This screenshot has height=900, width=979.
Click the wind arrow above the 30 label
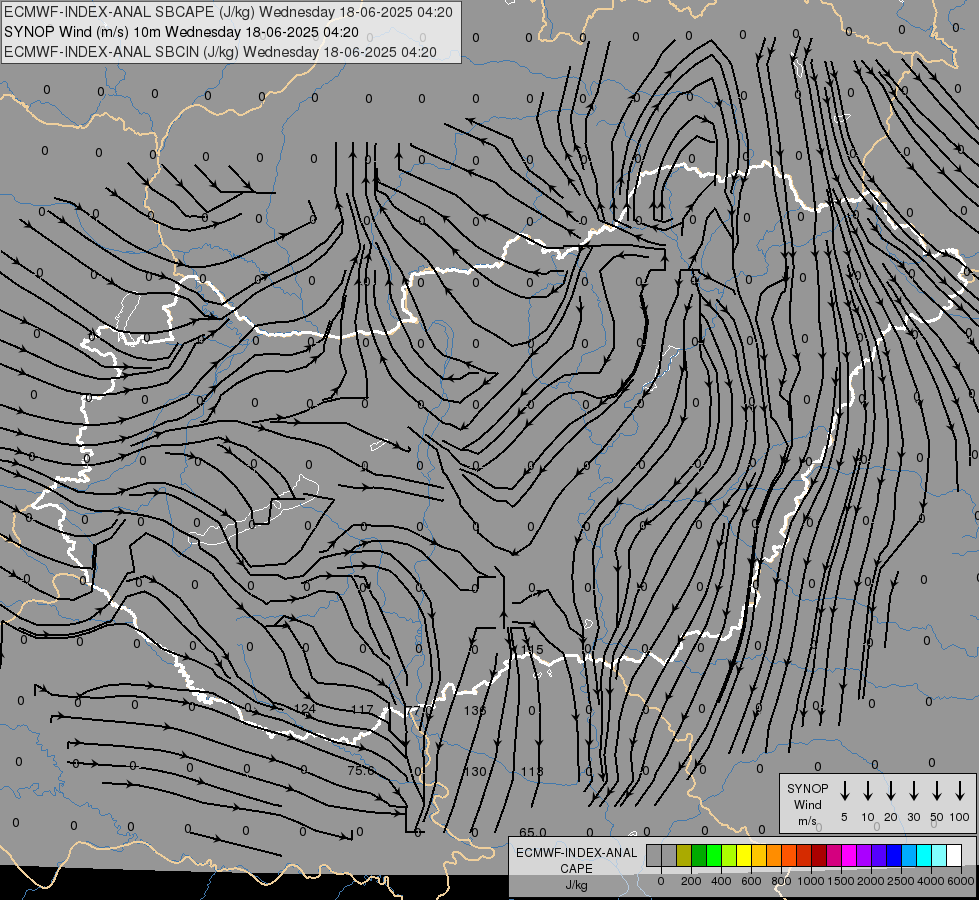pos(913,791)
